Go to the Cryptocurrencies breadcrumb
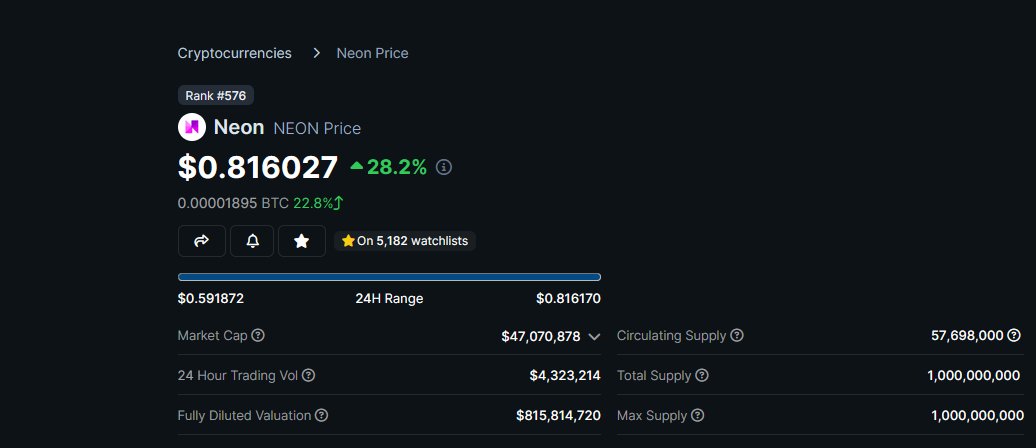 235,53
